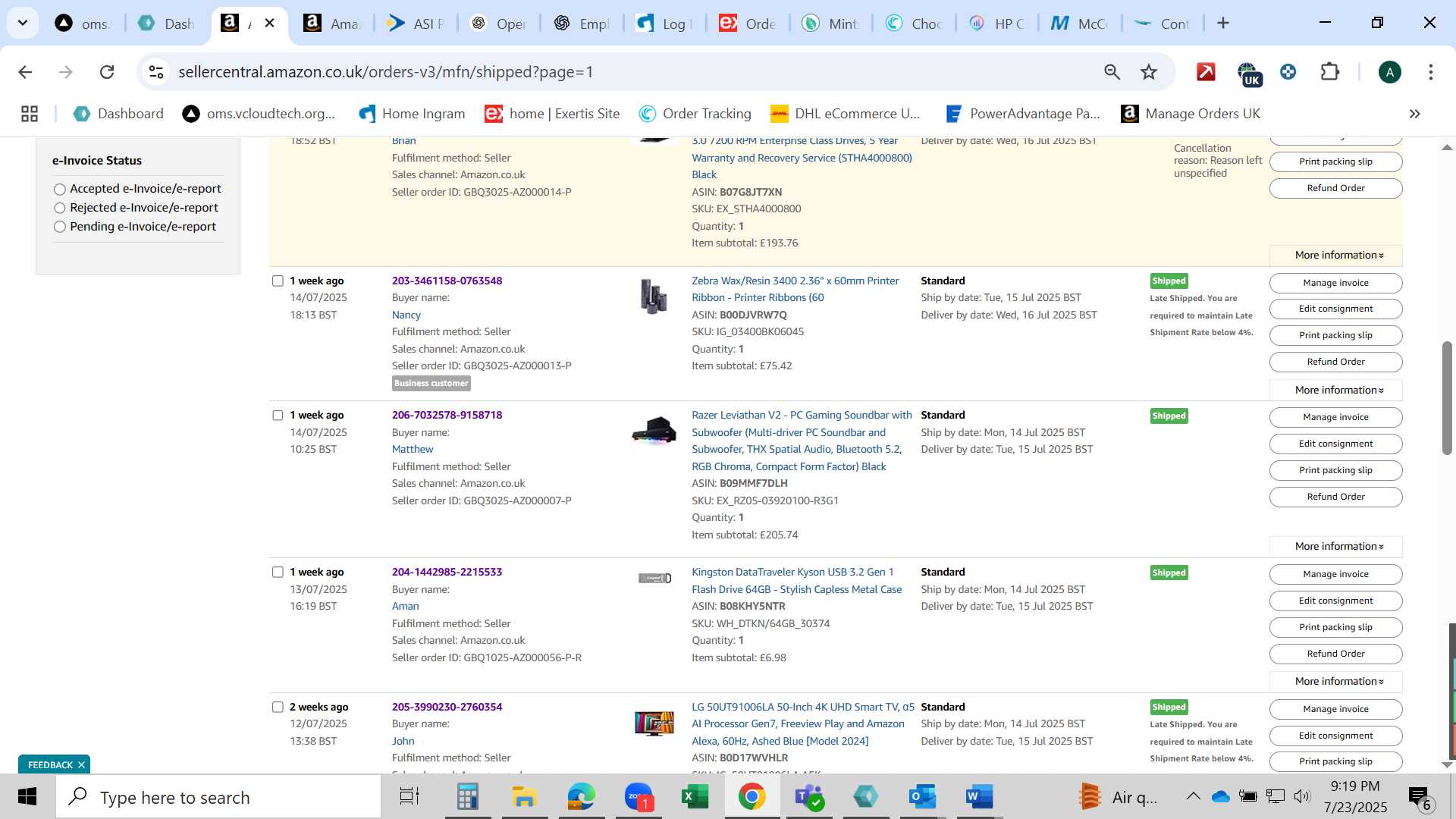Click the Windows search box
The width and height of the screenshot is (1456, 819).
point(218,797)
